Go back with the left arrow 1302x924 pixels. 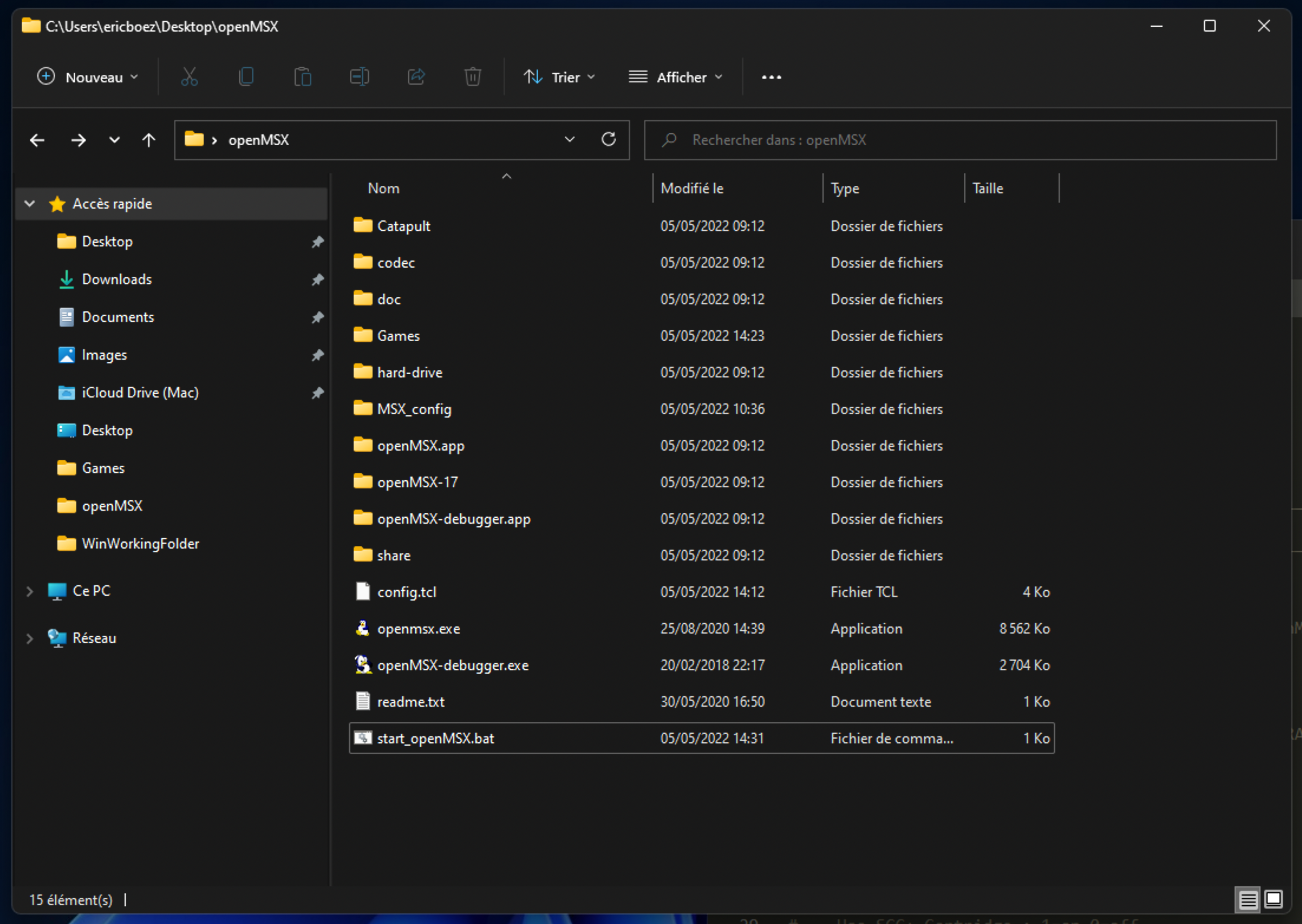37,140
